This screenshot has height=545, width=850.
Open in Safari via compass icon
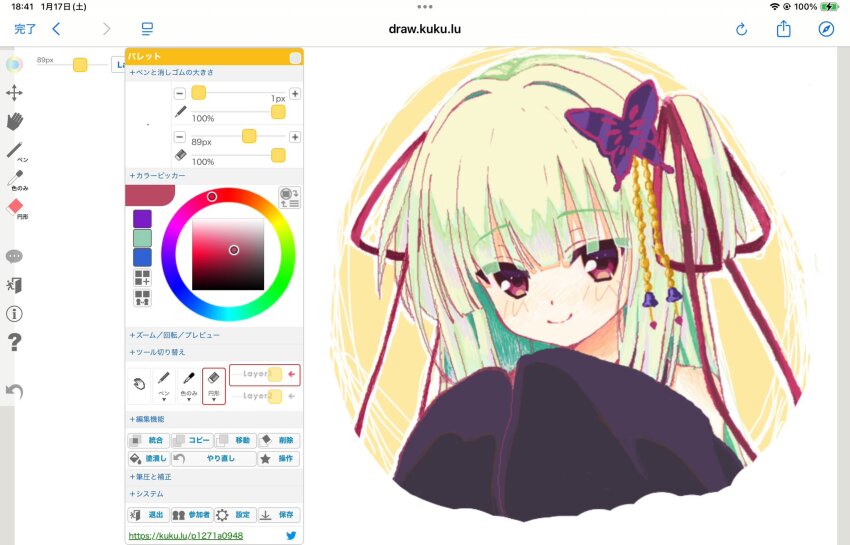[826, 29]
